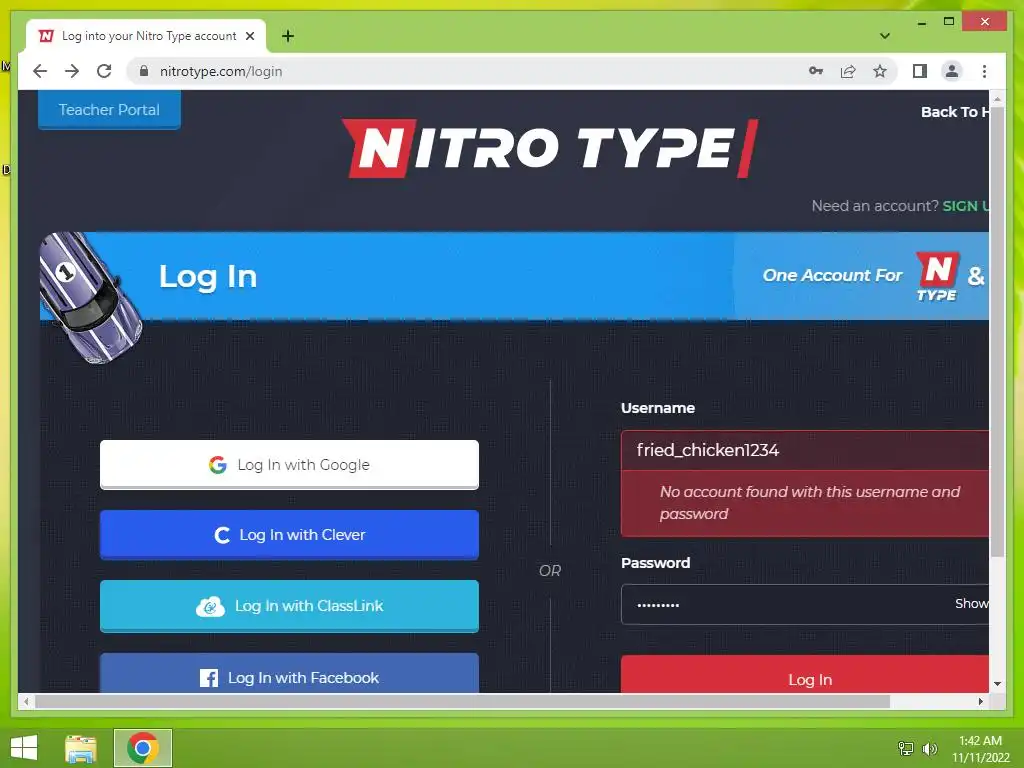This screenshot has height=768, width=1024.
Task: Minimize the Chrome window
Action: (921, 22)
